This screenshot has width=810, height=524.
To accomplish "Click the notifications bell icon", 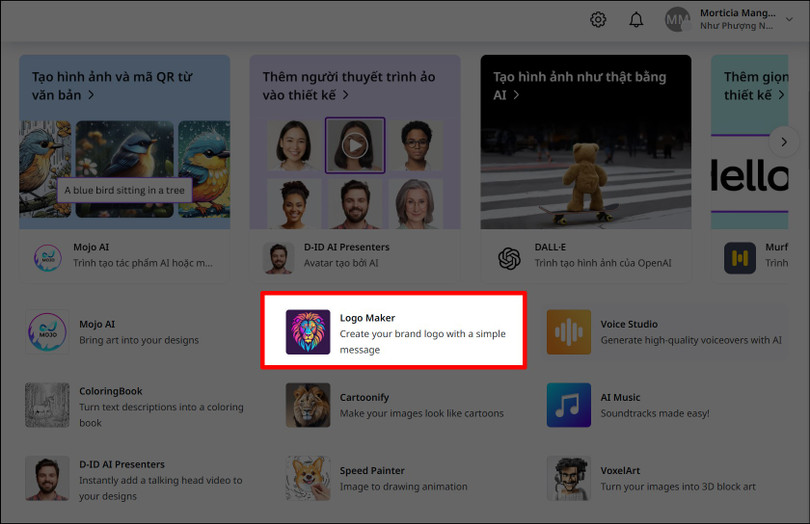I will (636, 20).
